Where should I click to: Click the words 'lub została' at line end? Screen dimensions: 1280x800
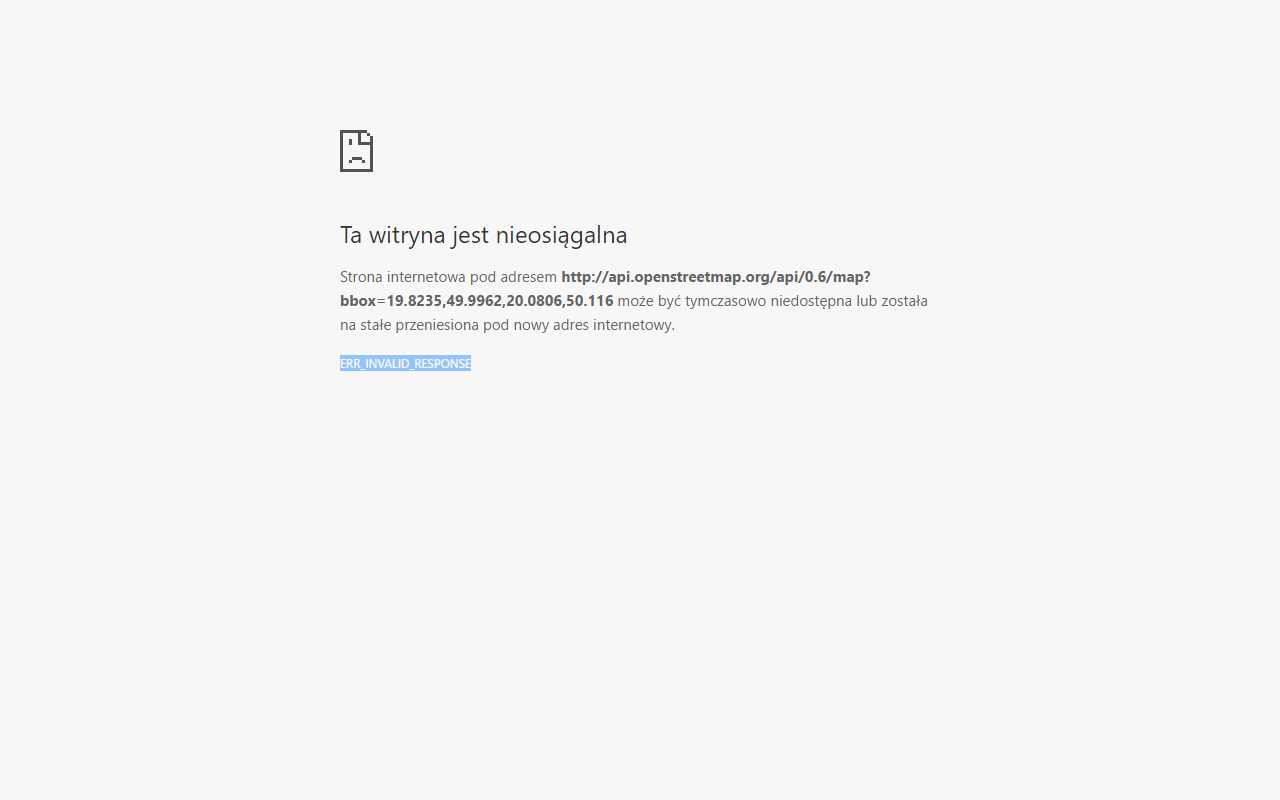point(892,301)
